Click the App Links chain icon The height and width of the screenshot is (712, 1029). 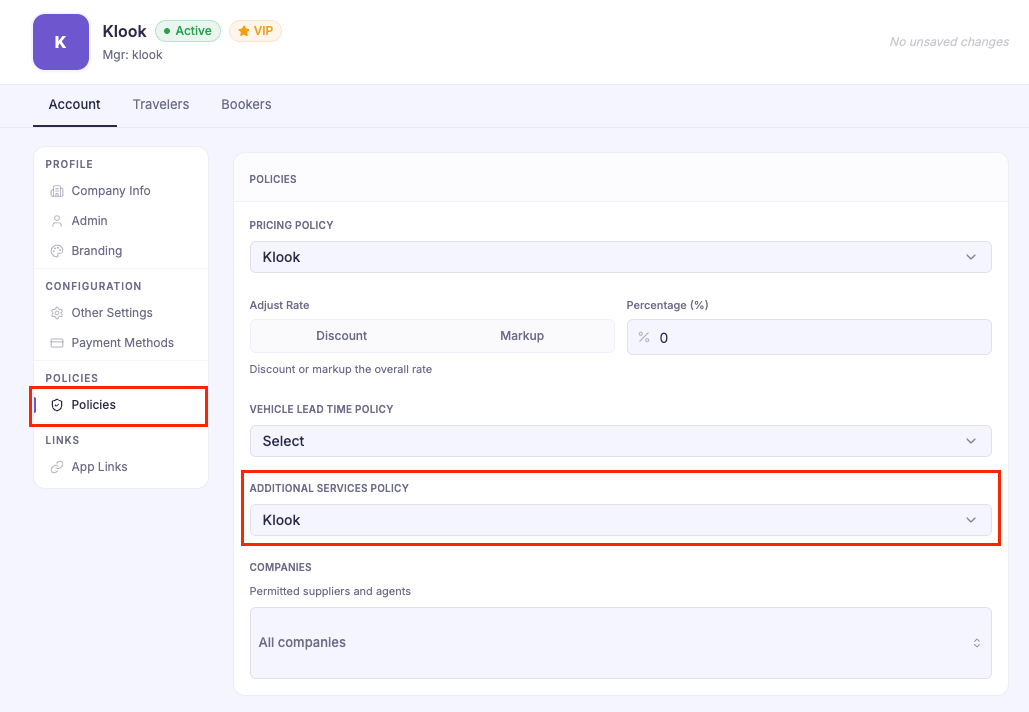click(x=57, y=467)
